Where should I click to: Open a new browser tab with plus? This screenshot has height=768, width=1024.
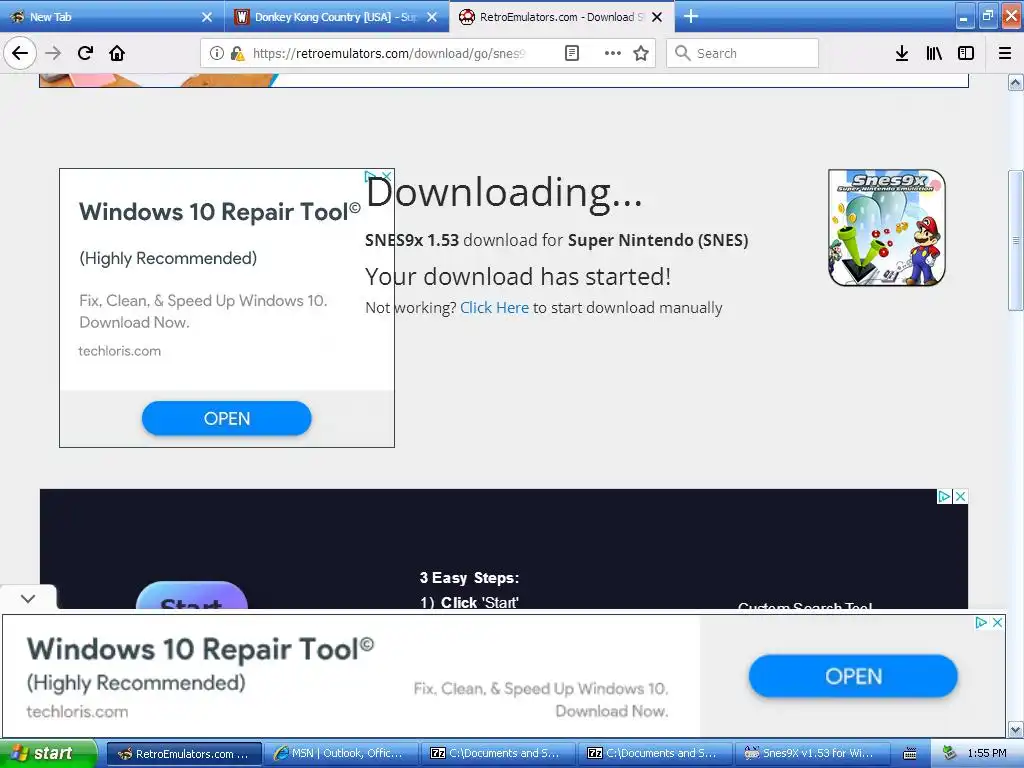coord(691,16)
